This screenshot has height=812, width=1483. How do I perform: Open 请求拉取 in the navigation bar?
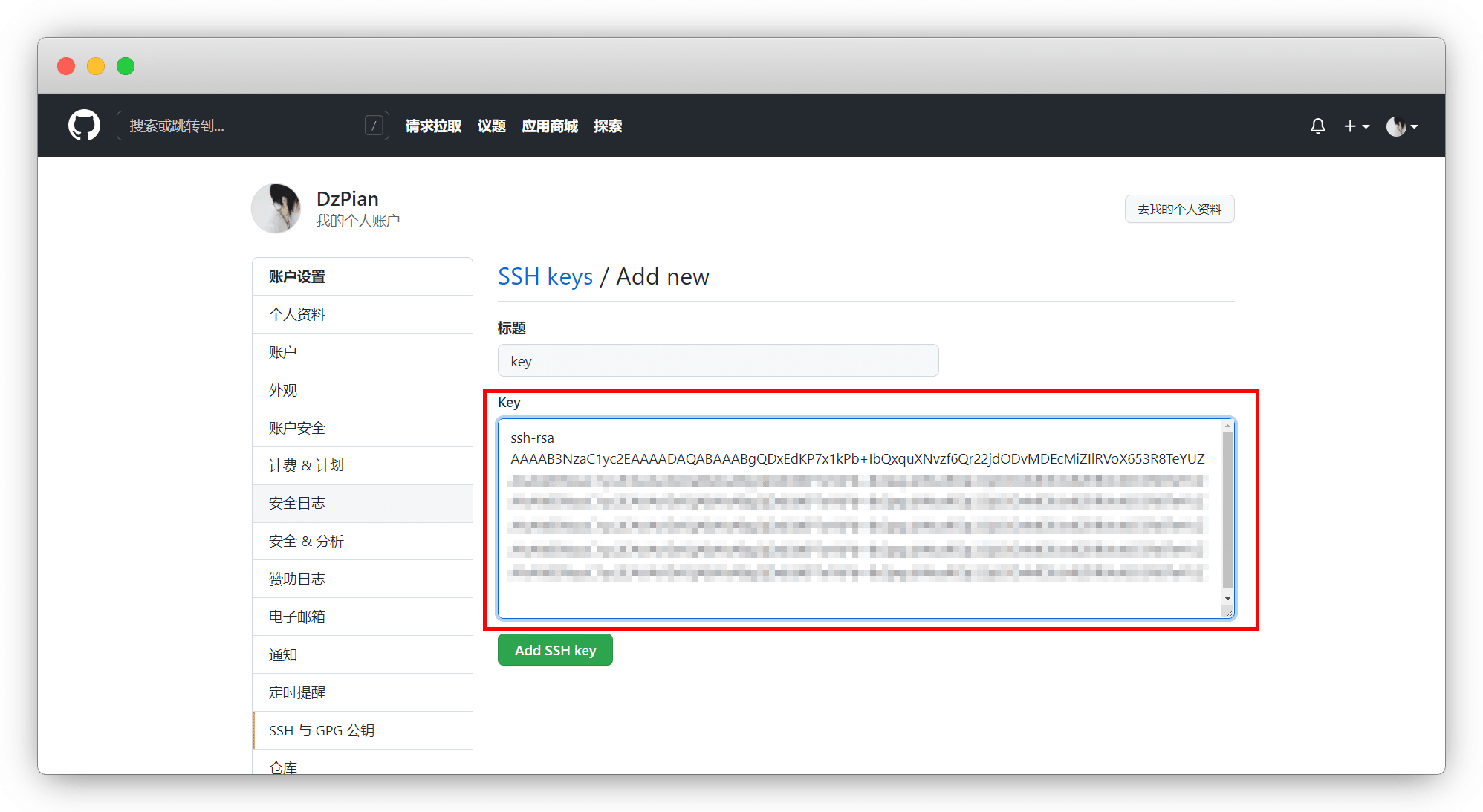tap(433, 126)
